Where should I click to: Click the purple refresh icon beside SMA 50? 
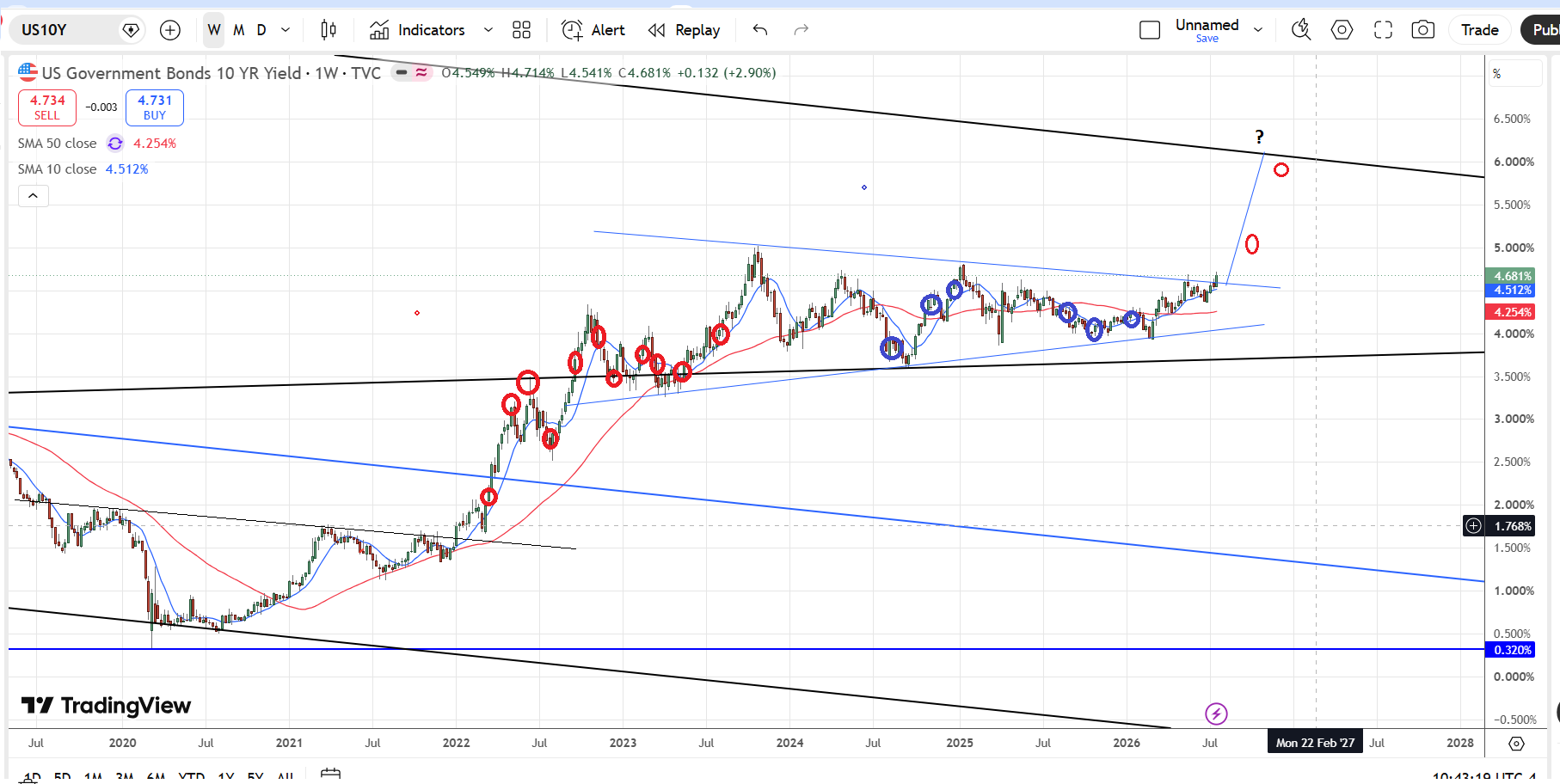point(115,144)
